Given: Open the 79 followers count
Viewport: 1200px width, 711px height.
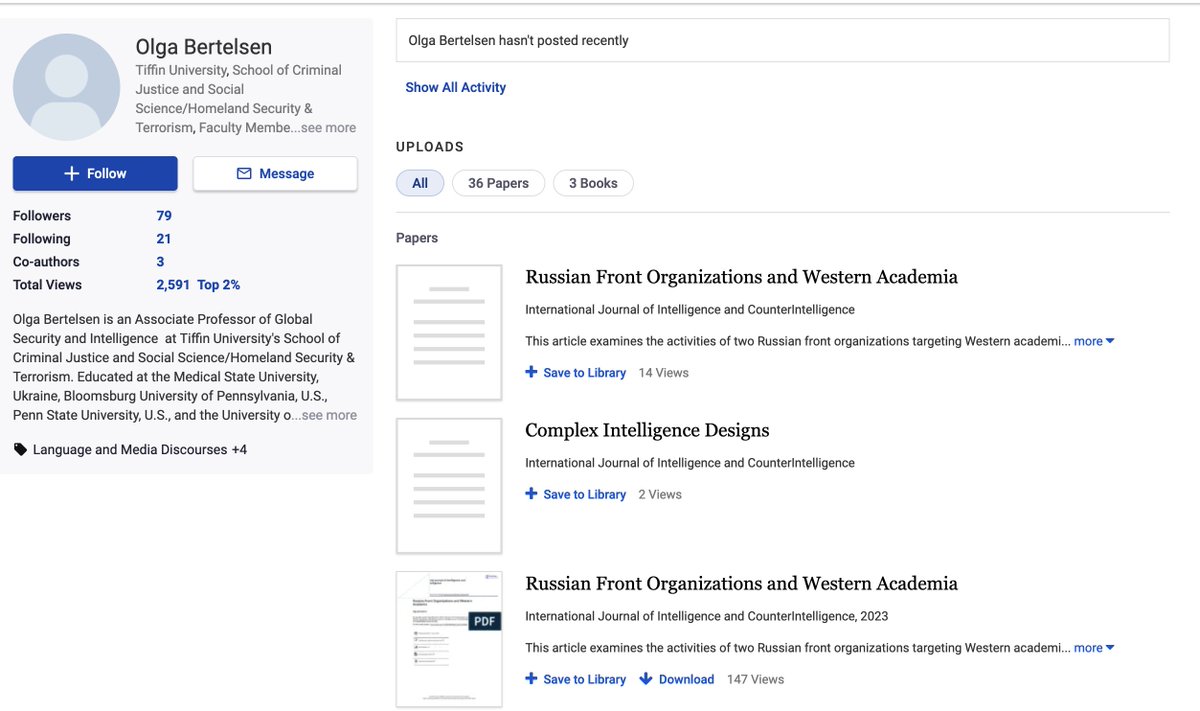Looking at the screenshot, I should pos(164,216).
